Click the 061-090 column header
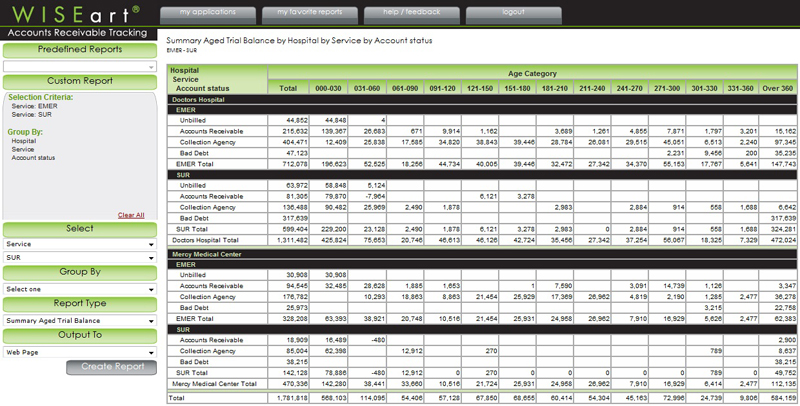800x406 pixels. click(x=405, y=88)
